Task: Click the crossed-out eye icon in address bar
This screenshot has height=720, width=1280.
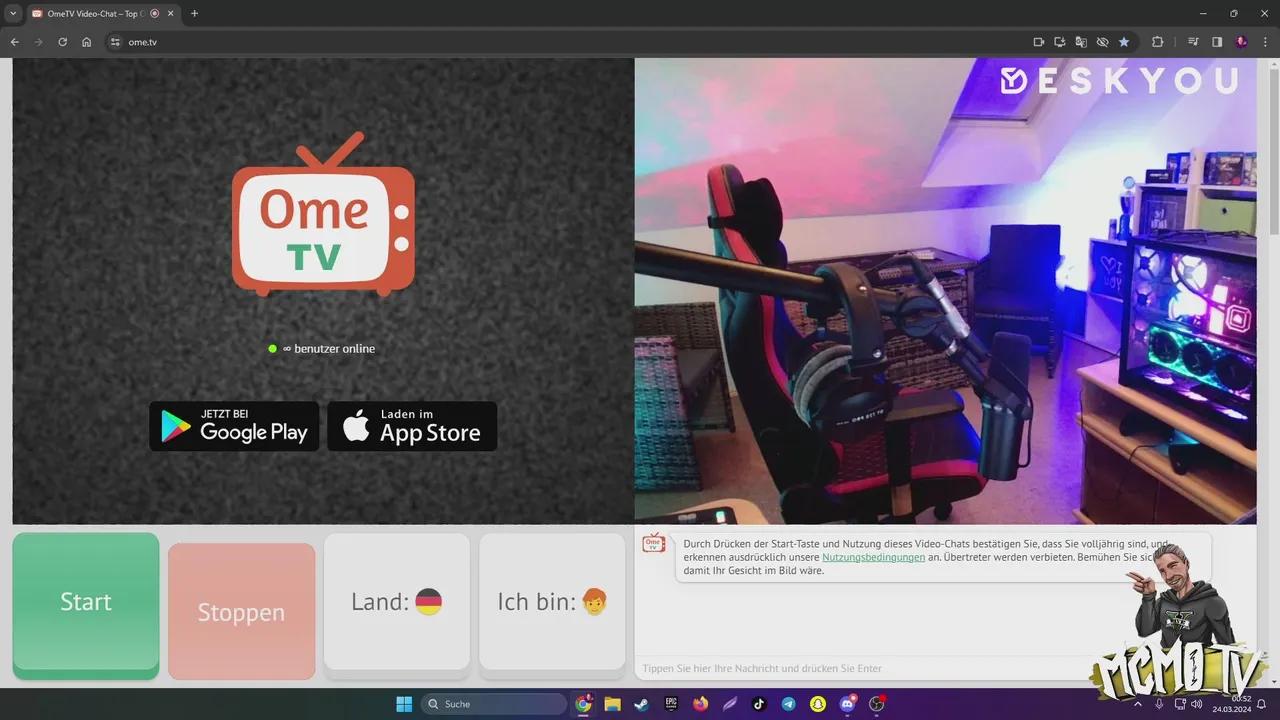Action: [x=1102, y=42]
